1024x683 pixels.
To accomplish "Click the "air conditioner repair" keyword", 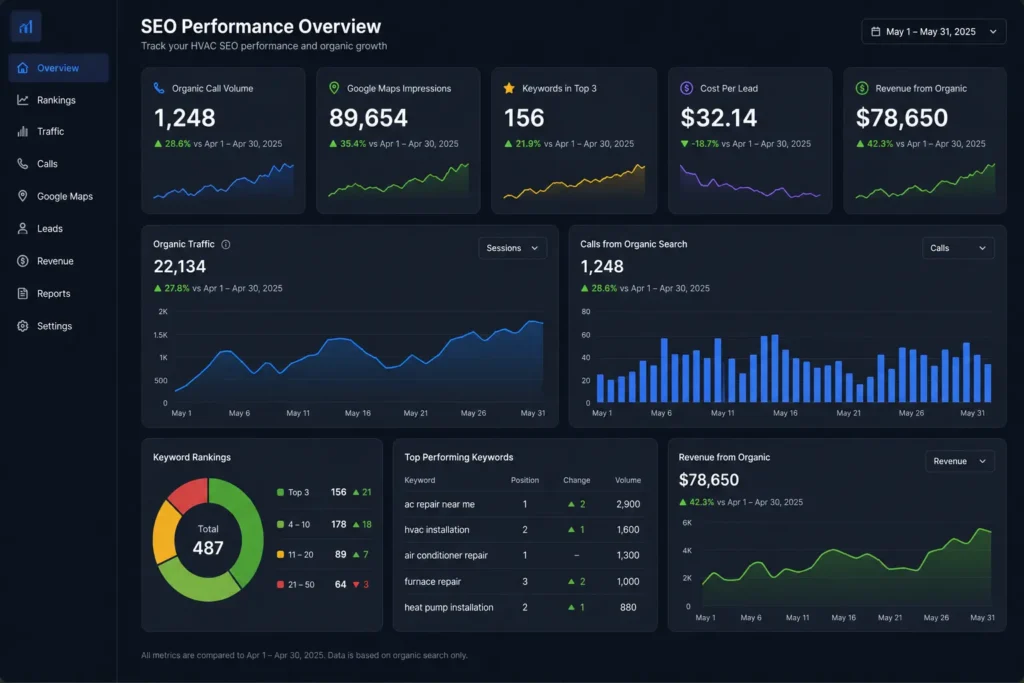I will [446, 555].
